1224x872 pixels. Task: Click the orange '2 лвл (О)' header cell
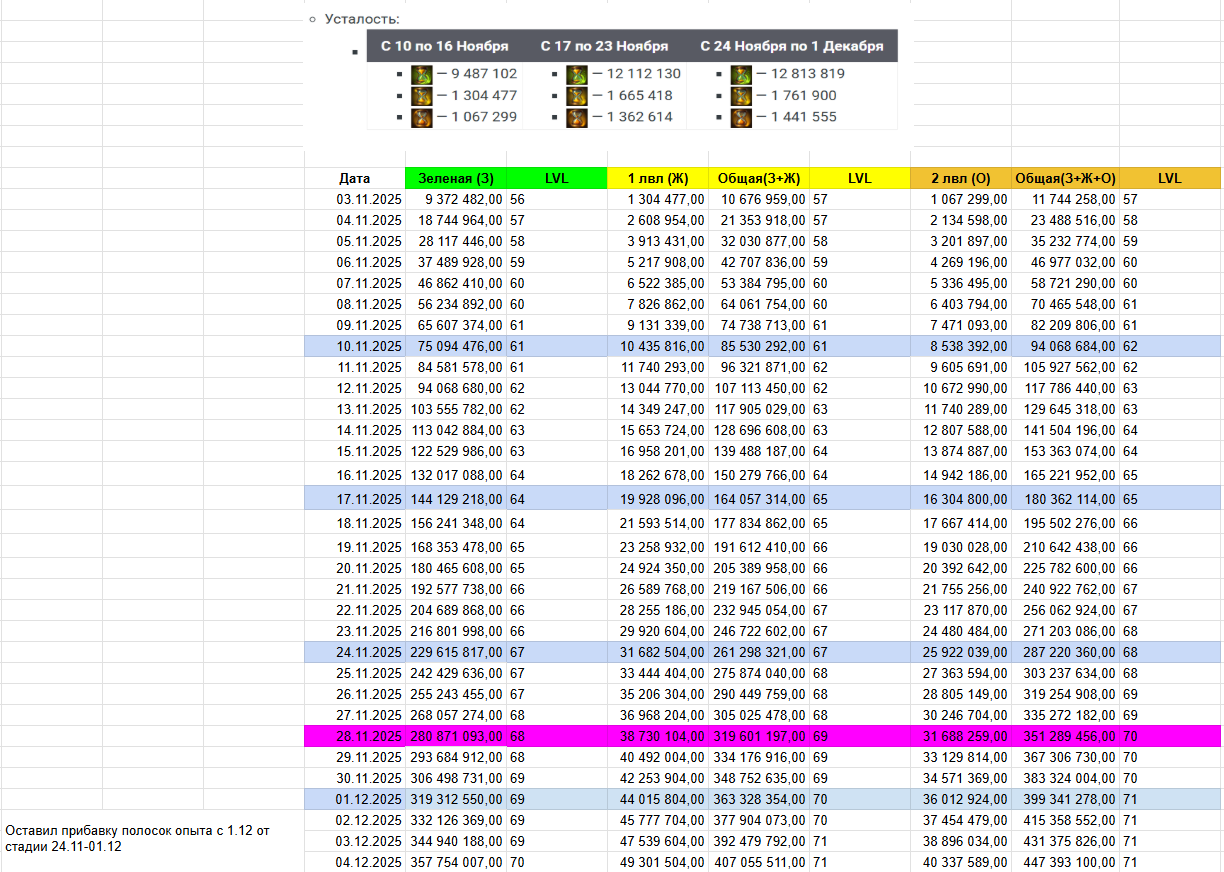(960, 178)
